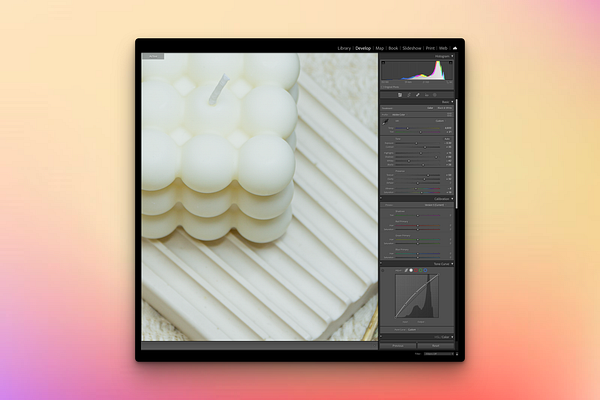Click the cloud sync icon

(x=455, y=48)
